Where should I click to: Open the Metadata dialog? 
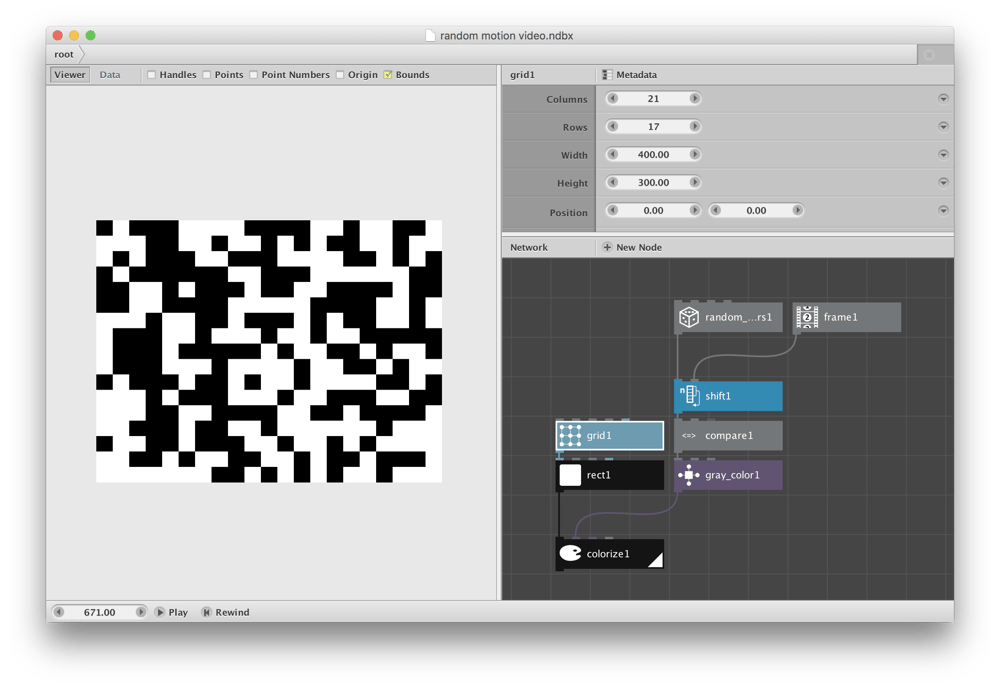pos(629,75)
